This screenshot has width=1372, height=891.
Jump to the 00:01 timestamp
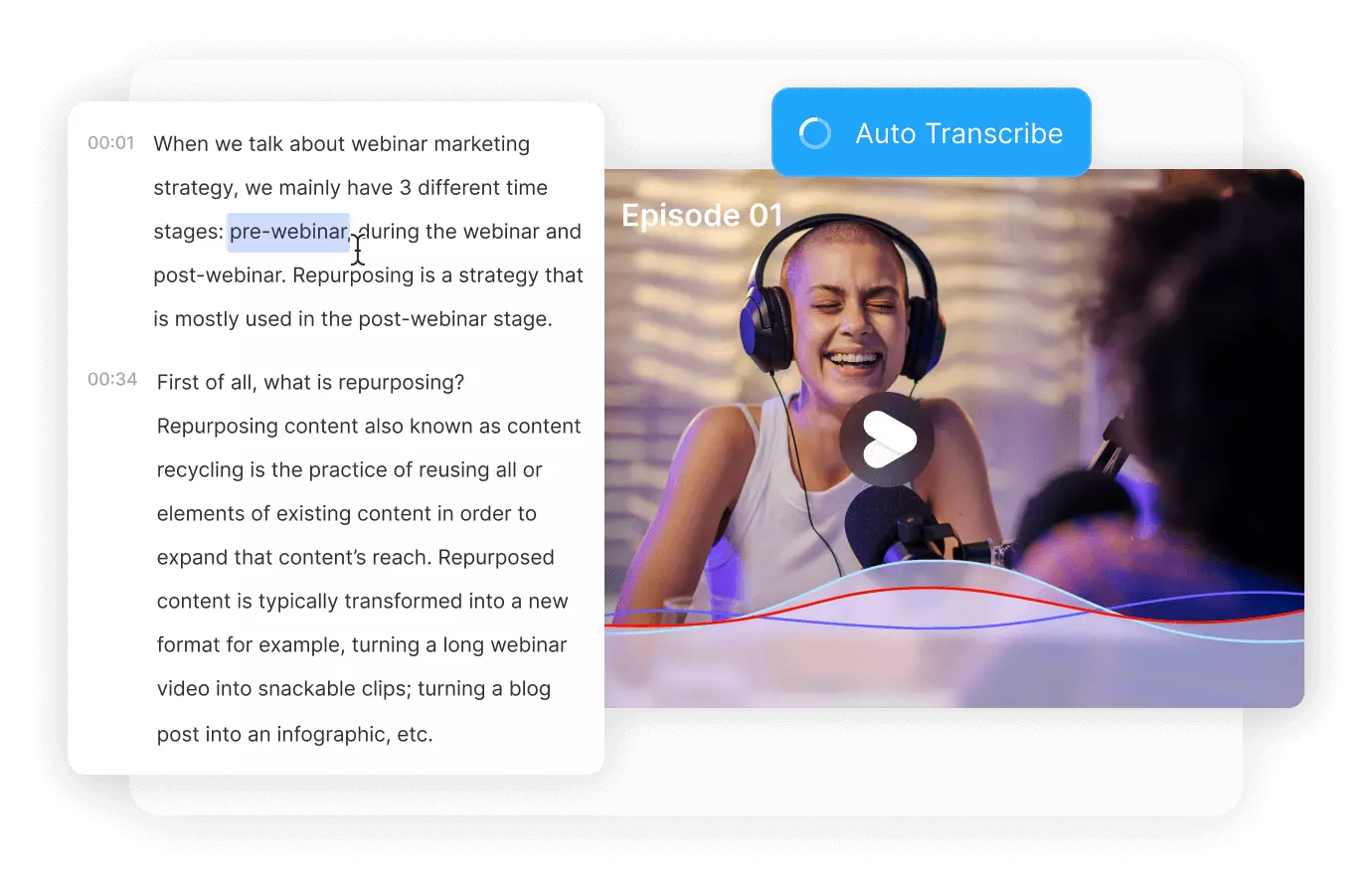coord(111,143)
